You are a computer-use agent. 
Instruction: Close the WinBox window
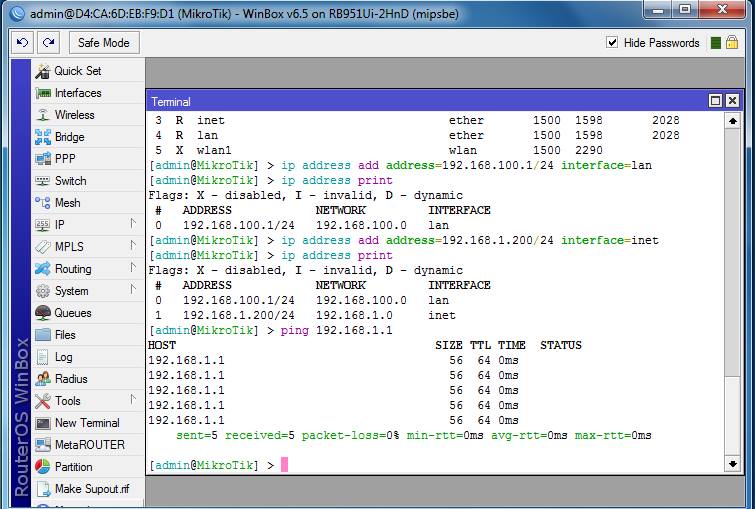722,10
